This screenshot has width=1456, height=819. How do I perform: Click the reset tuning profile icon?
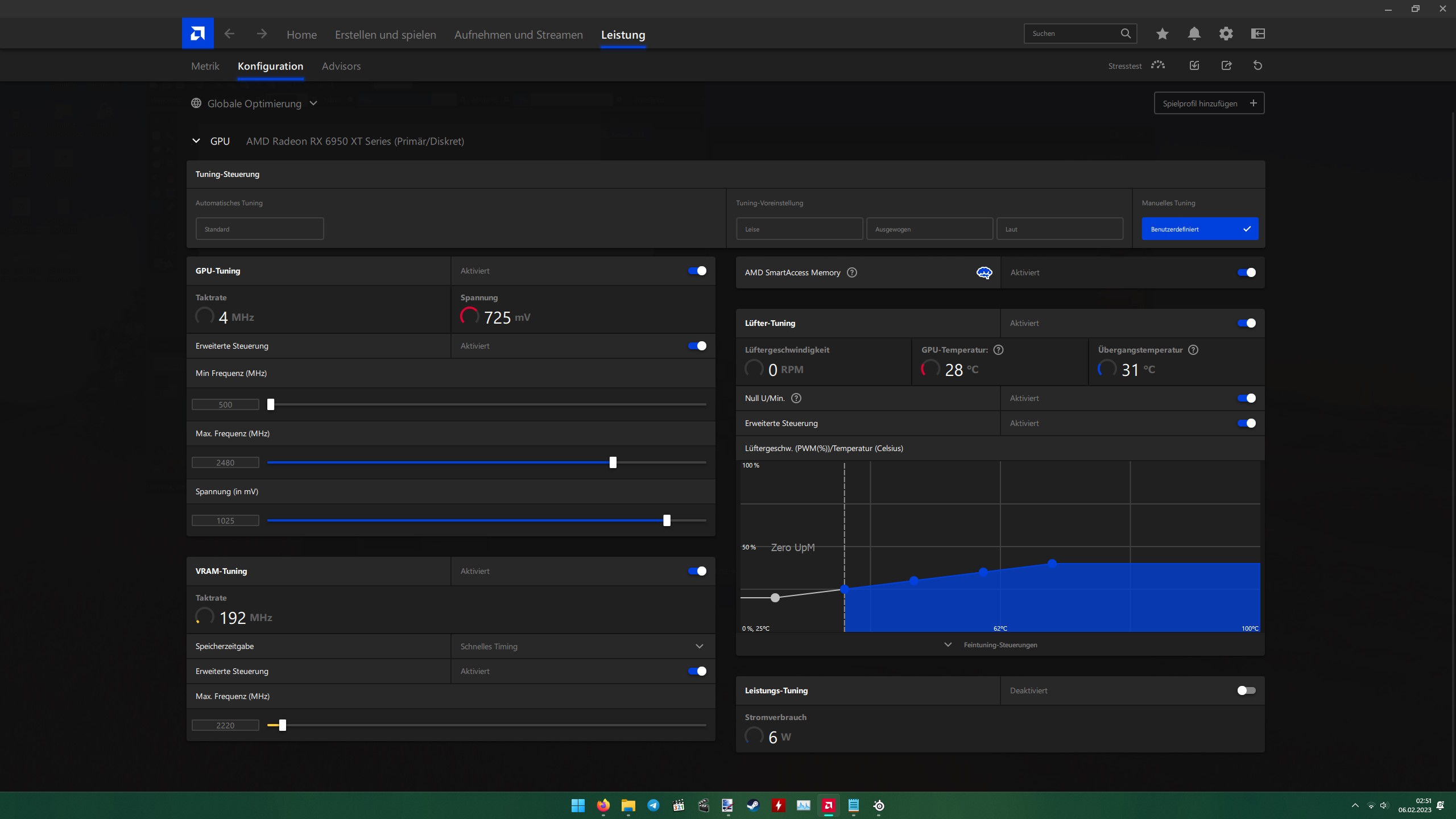click(x=1258, y=65)
